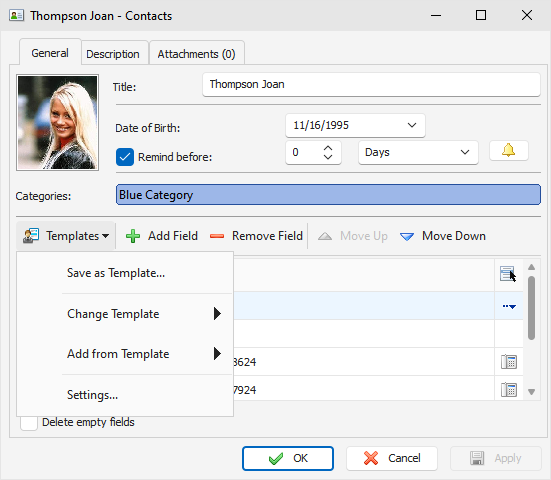Click the fields list scroll up arrow
The image size is (551, 480).
coord(531,267)
